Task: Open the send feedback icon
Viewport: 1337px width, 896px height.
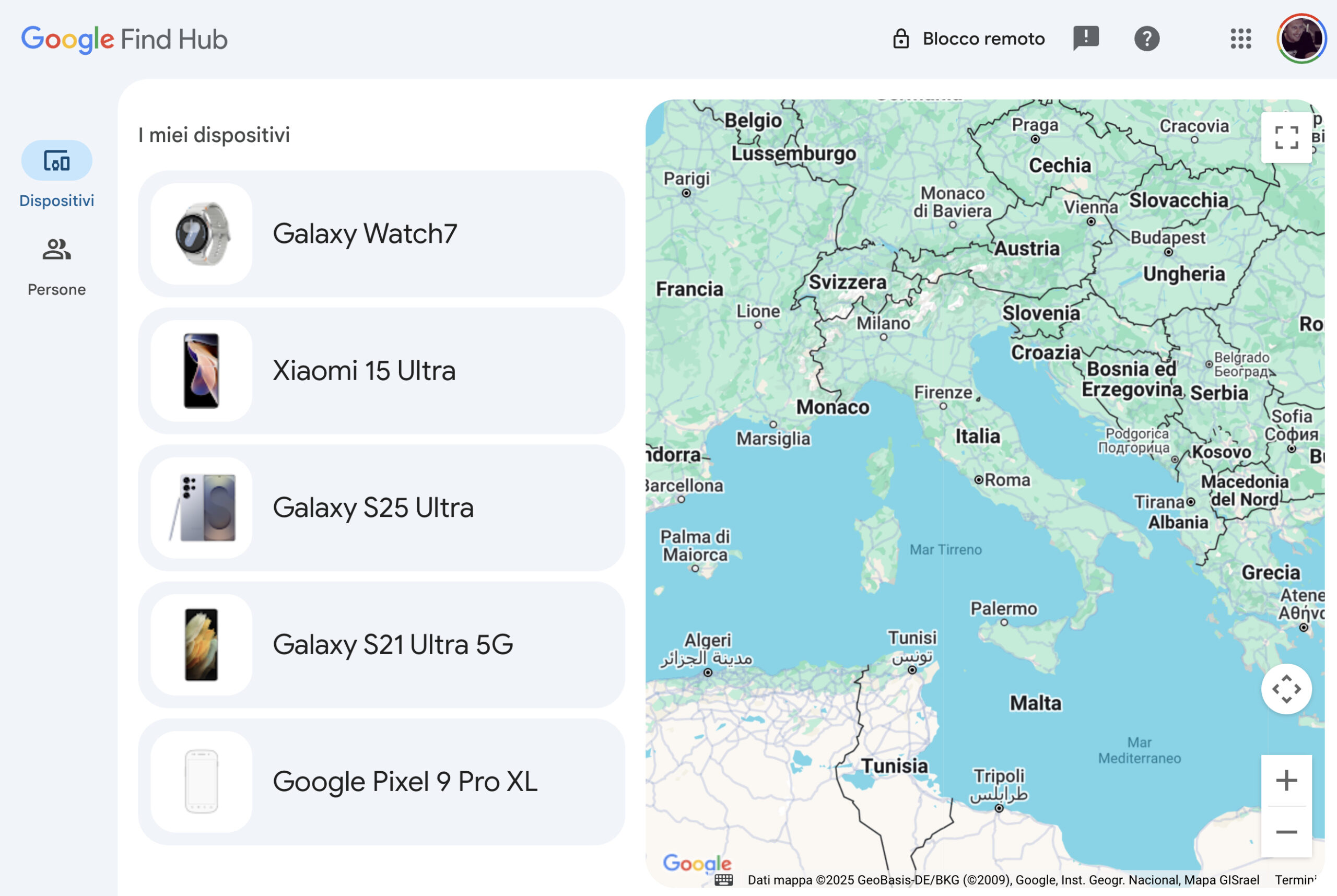Action: point(1085,39)
